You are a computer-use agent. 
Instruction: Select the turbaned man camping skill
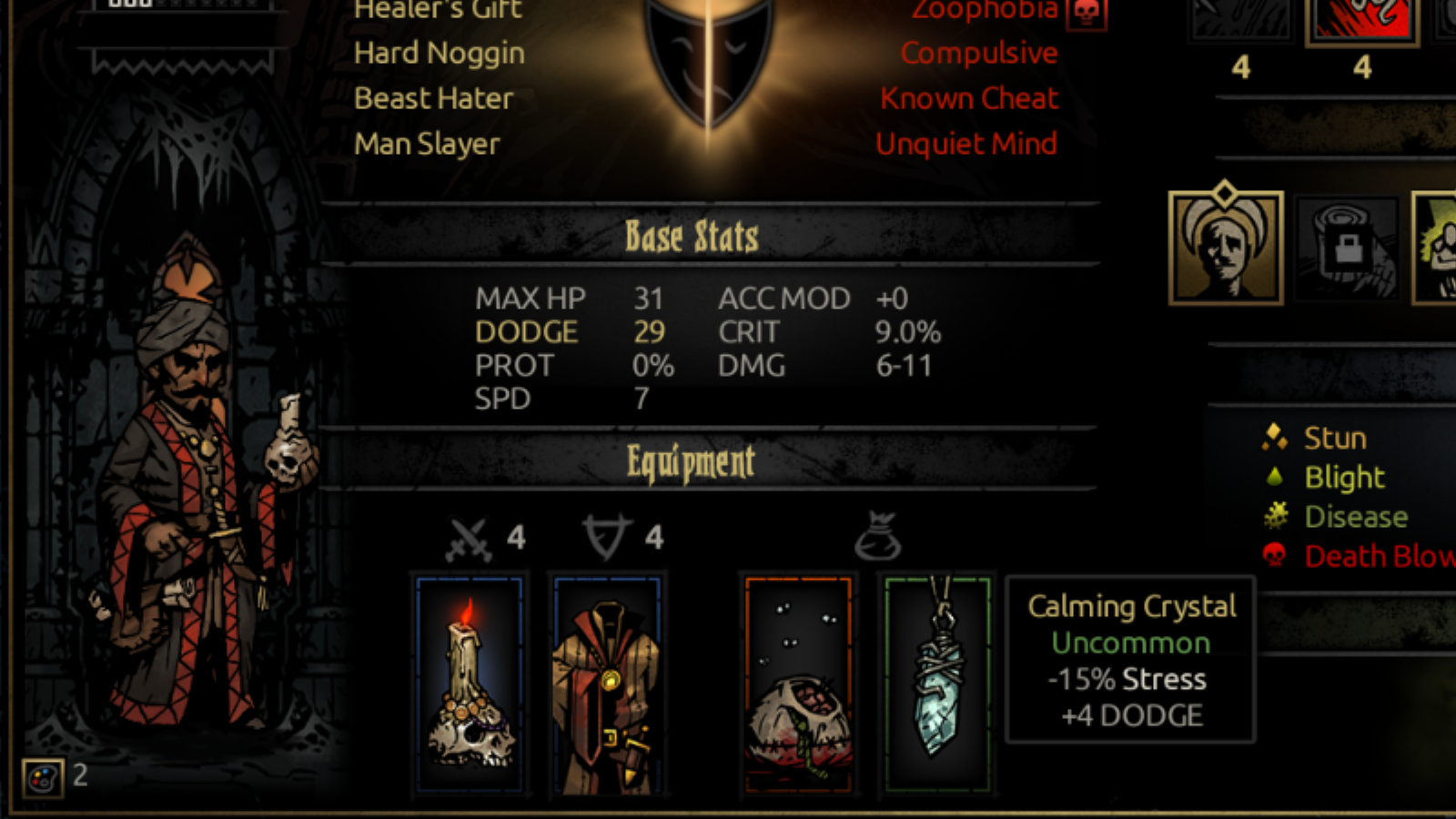[x=1226, y=247]
